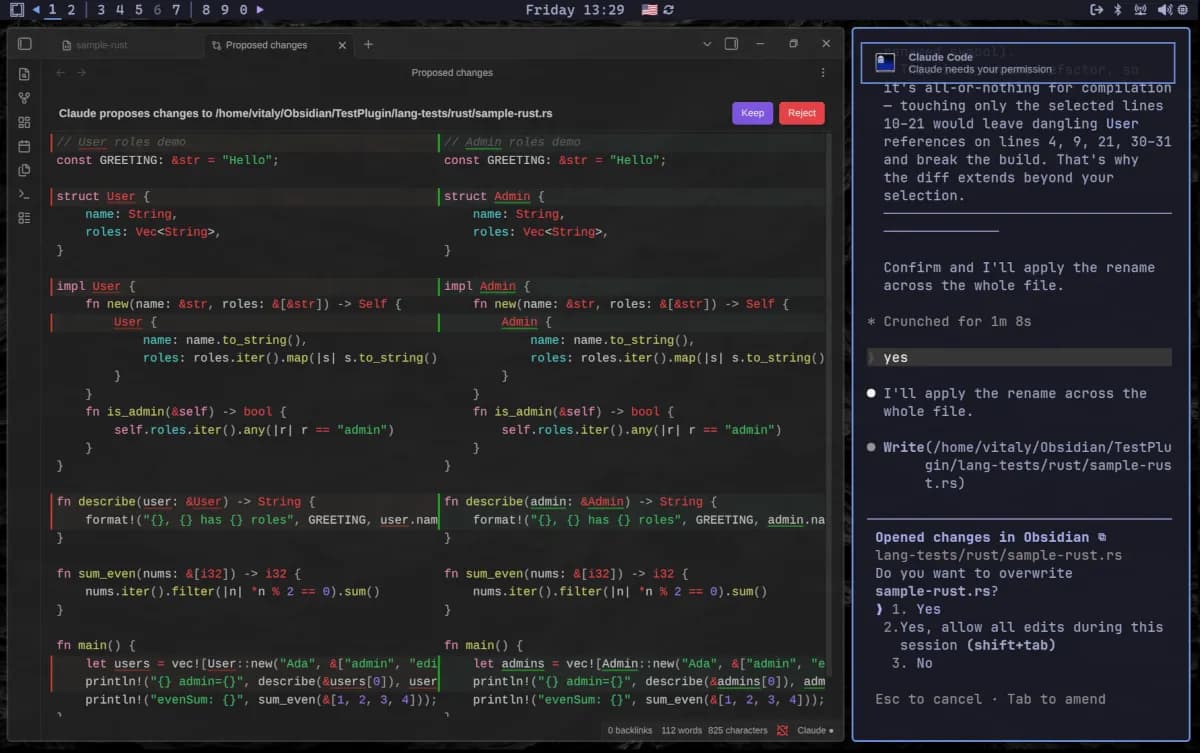Click 'struct User {' in the left diff pane
This screenshot has width=1200, height=753.
(103, 196)
